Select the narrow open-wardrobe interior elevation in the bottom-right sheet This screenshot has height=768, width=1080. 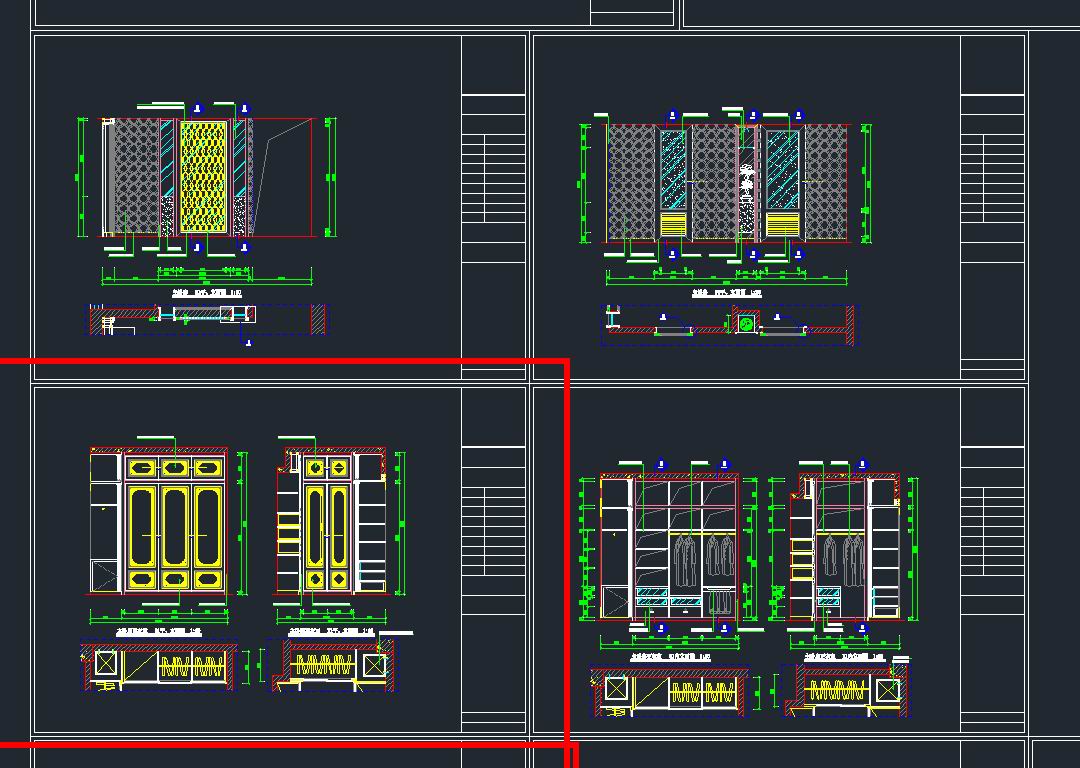pyautogui.click(x=845, y=546)
